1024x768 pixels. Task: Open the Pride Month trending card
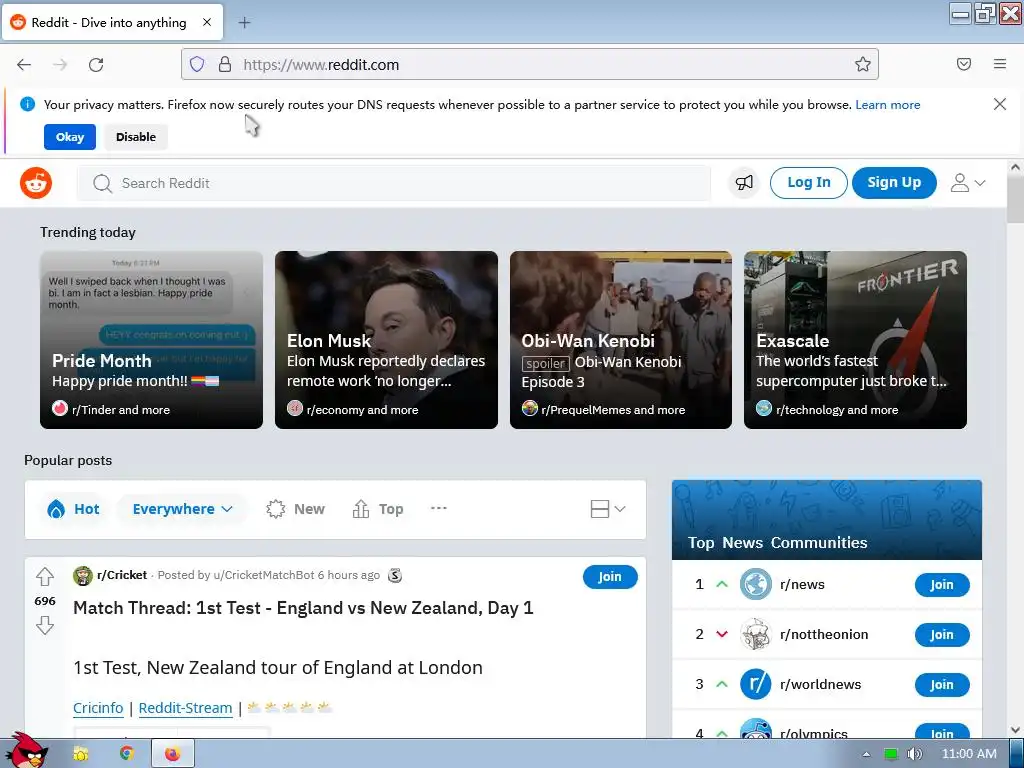coord(152,340)
